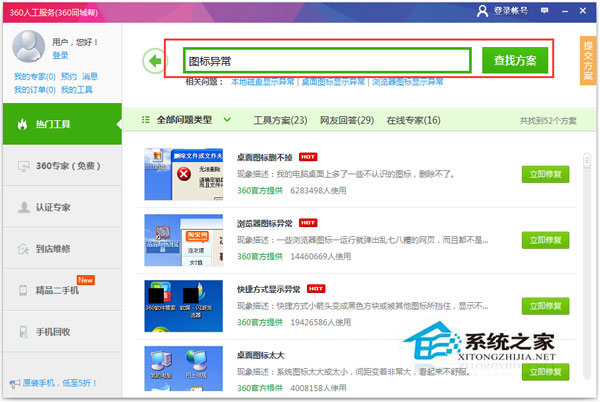Open the 在线专家(16) tab
The width and height of the screenshot is (600, 402).
pyautogui.click(x=413, y=120)
